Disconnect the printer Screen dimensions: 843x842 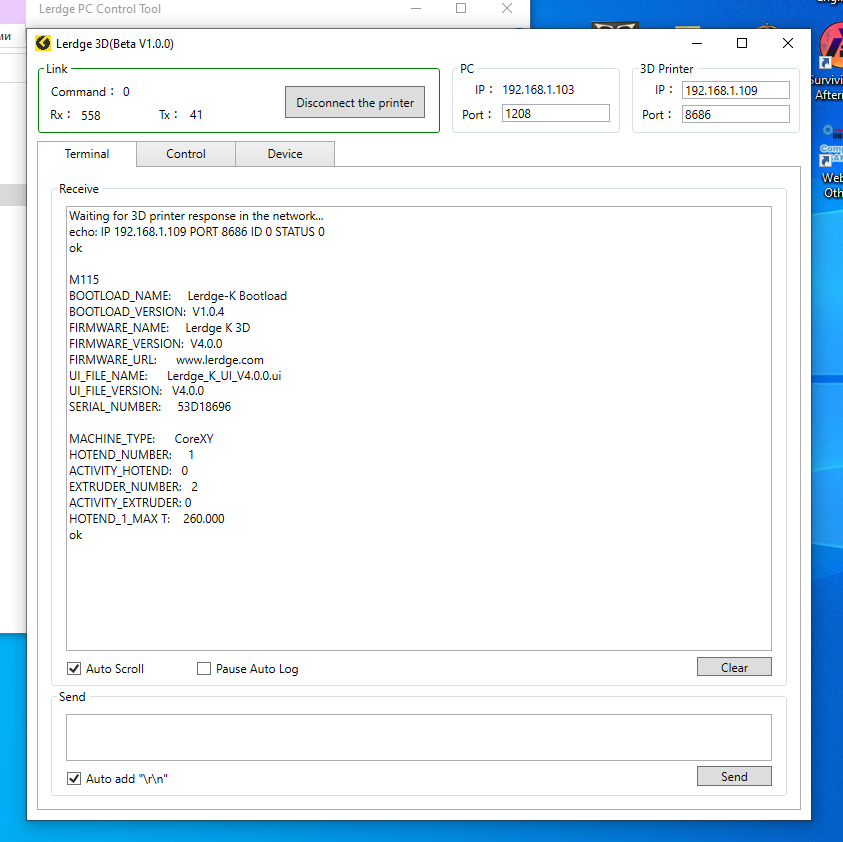[355, 102]
